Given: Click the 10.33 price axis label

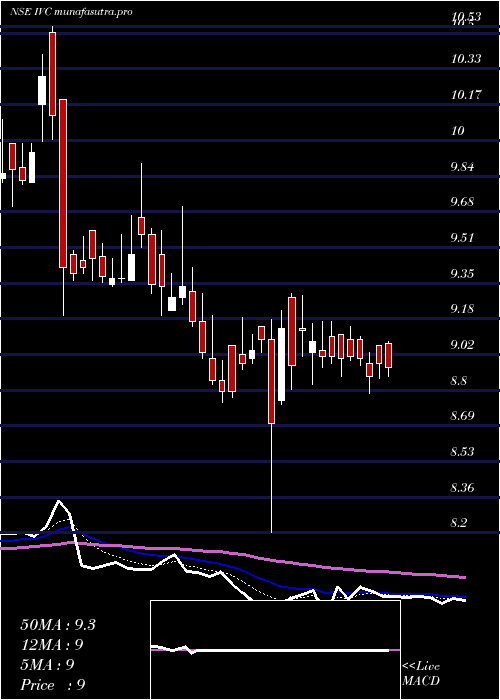Looking at the screenshot, I should tap(466, 58).
